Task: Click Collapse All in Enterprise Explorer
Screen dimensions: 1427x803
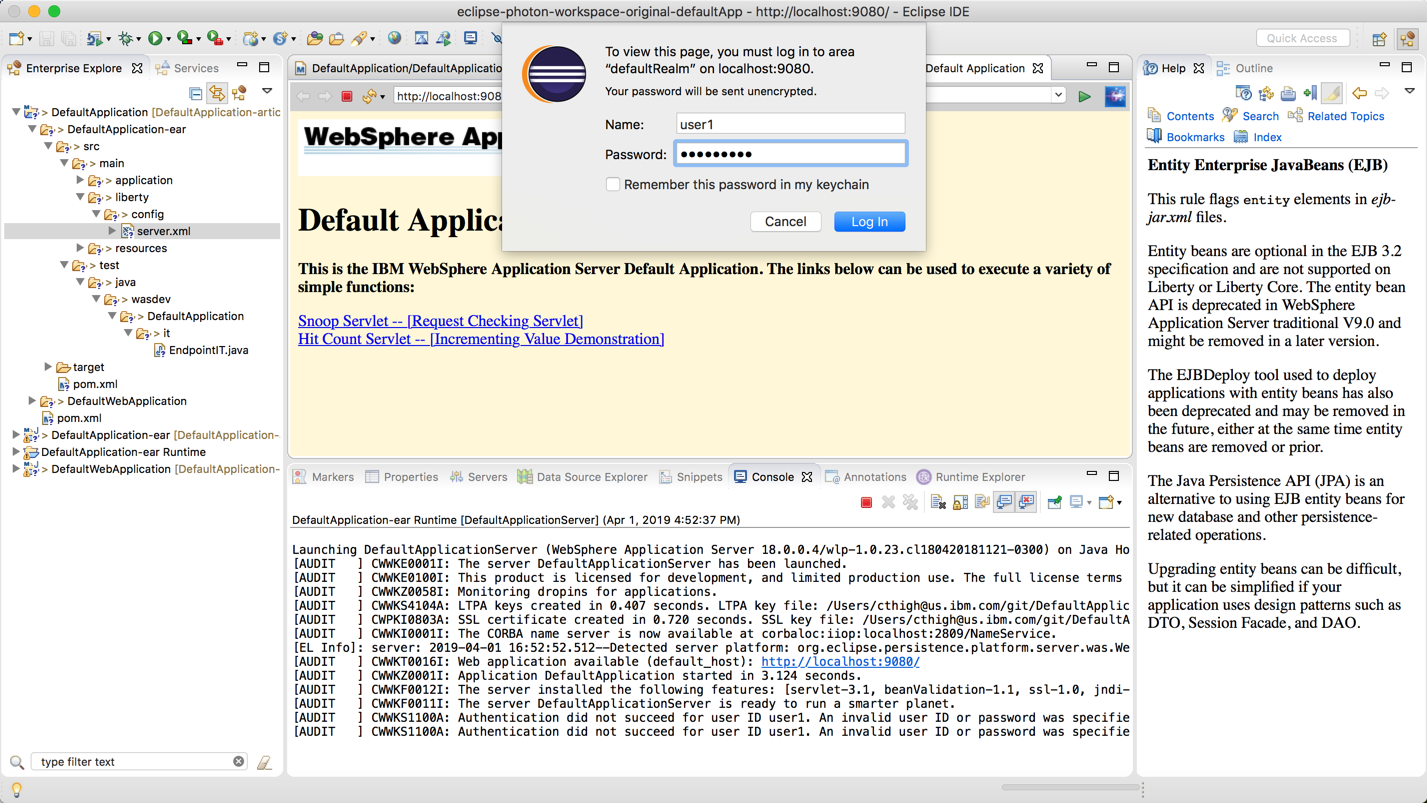Action: pyautogui.click(x=196, y=93)
